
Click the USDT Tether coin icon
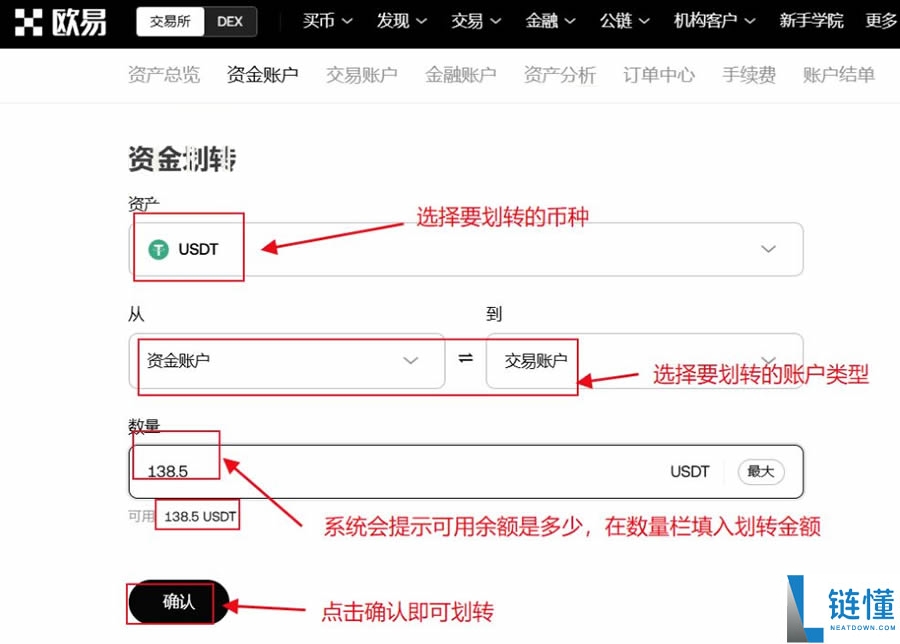coord(158,249)
